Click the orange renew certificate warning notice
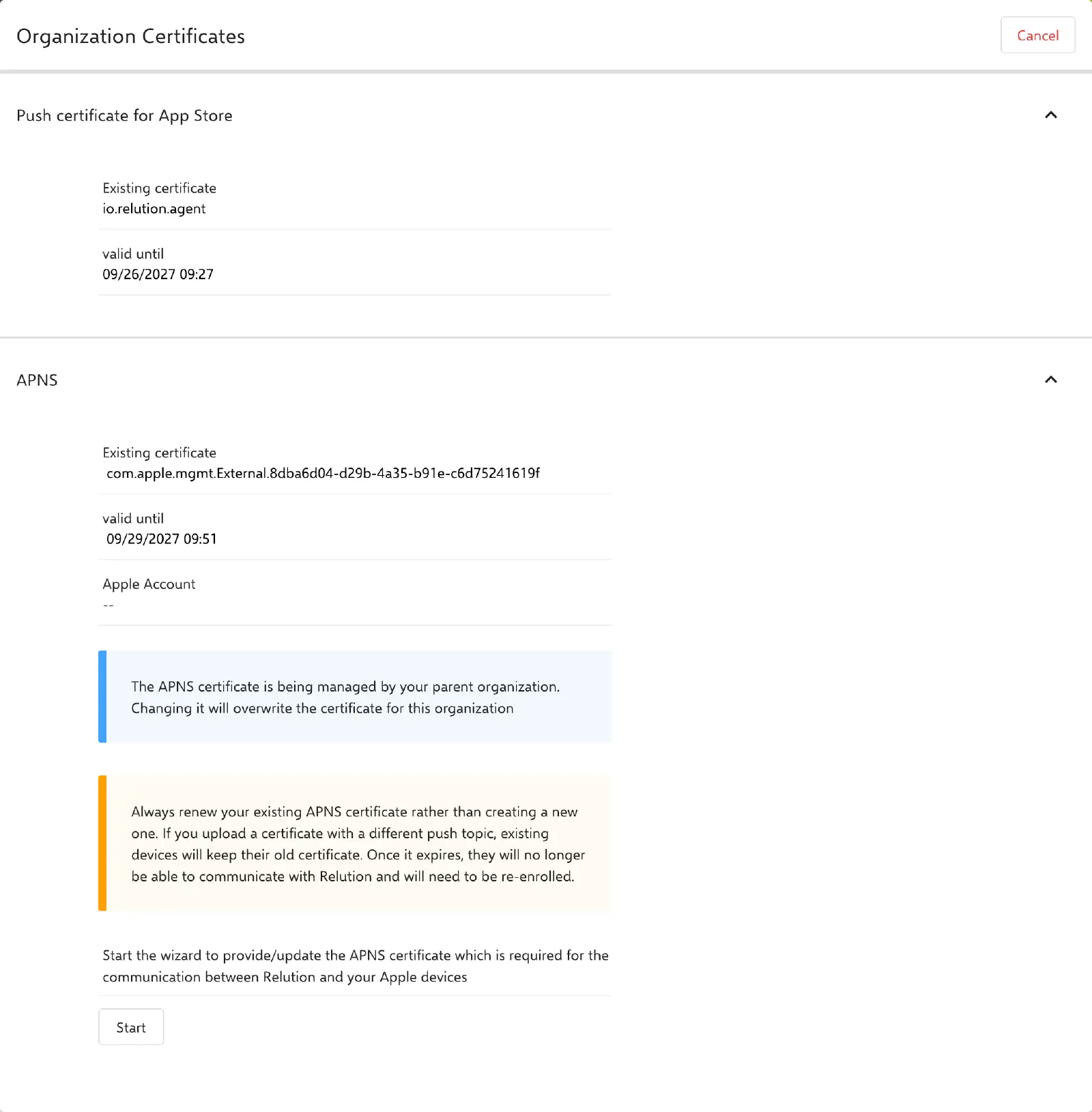 [x=355, y=843]
